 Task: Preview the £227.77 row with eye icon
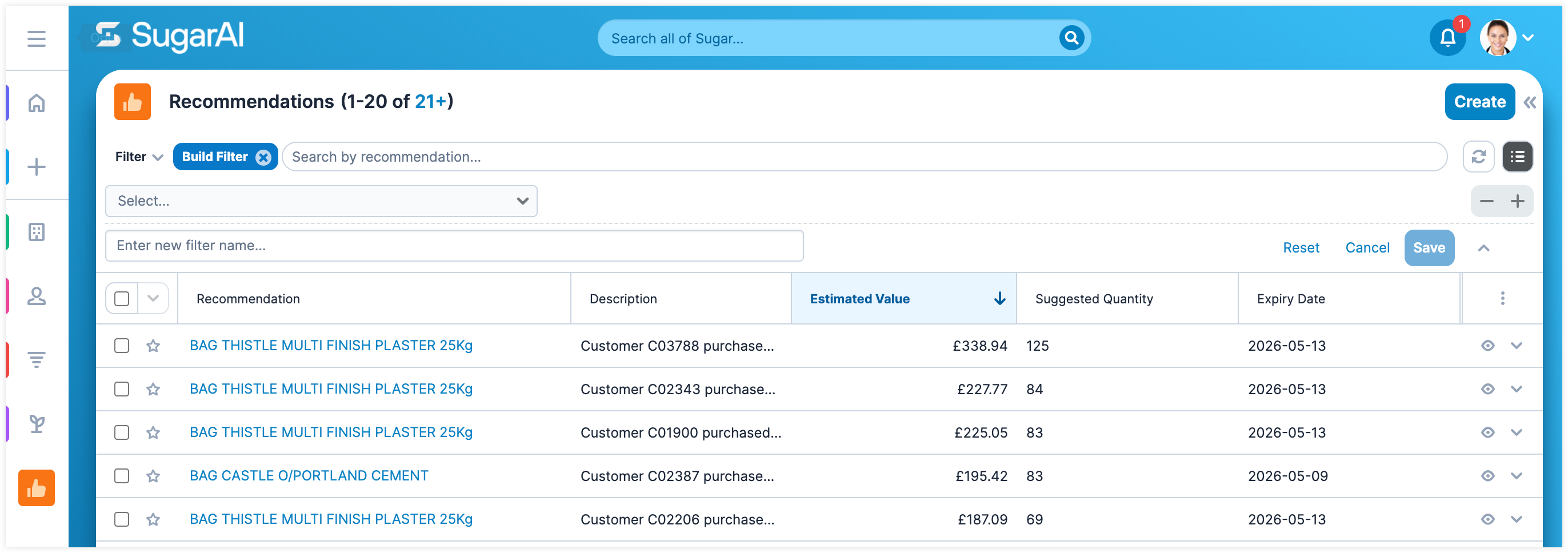pyautogui.click(x=1487, y=390)
